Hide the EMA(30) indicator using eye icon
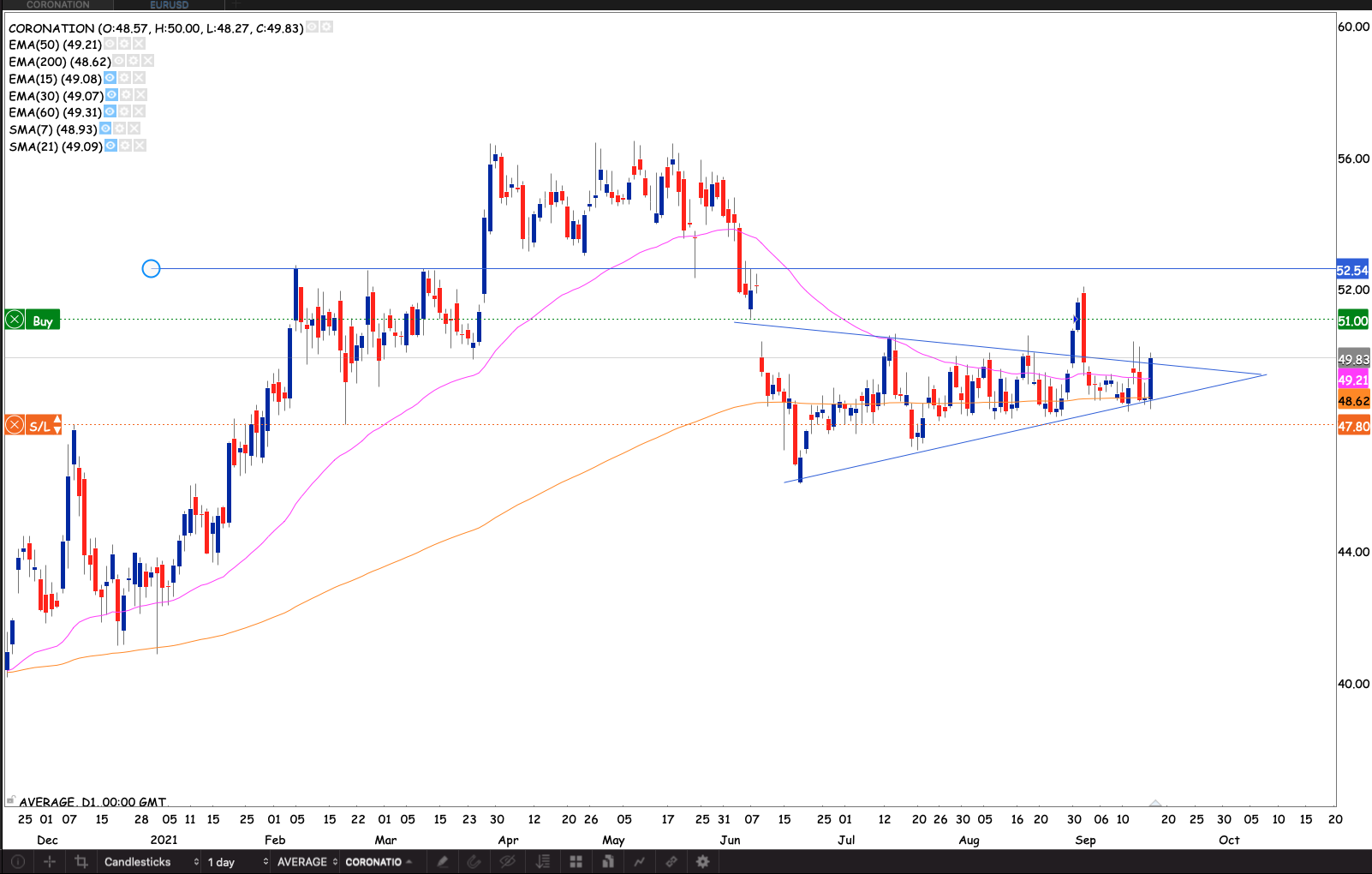The height and width of the screenshot is (874, 1372). pos(111,95)
